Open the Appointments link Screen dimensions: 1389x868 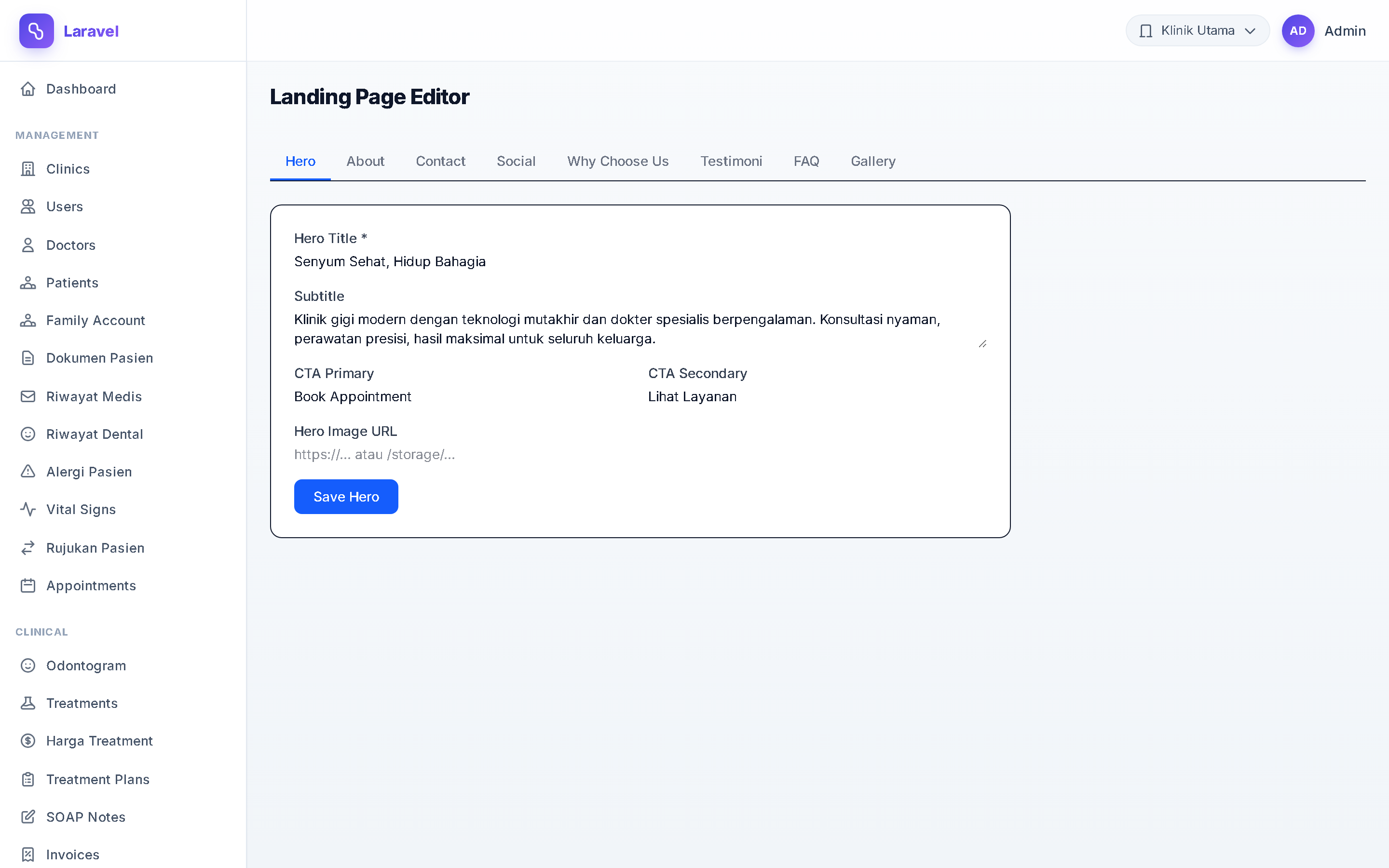coord(123,585)
